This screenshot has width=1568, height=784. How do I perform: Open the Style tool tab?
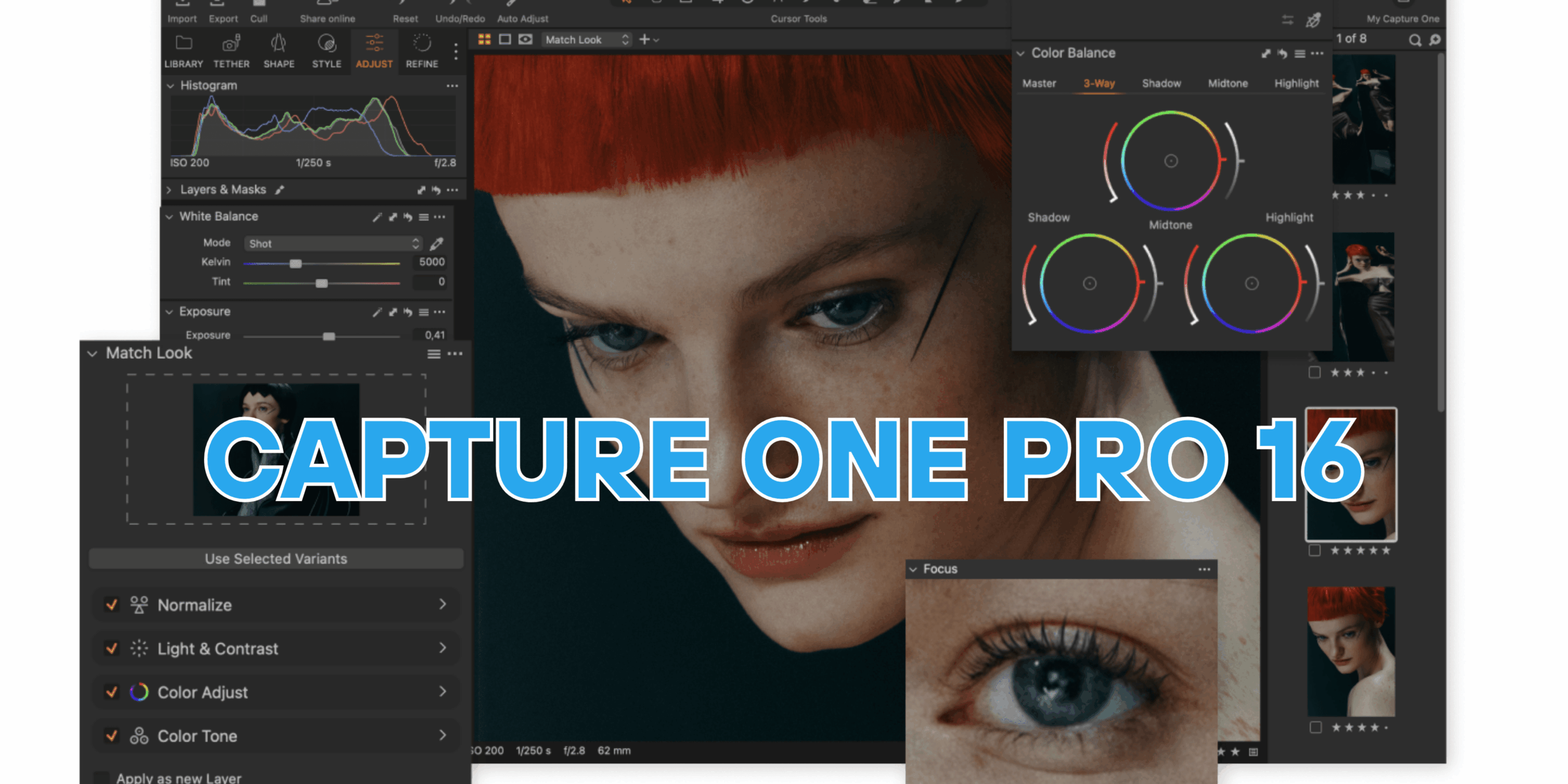(x=326, y=51)
